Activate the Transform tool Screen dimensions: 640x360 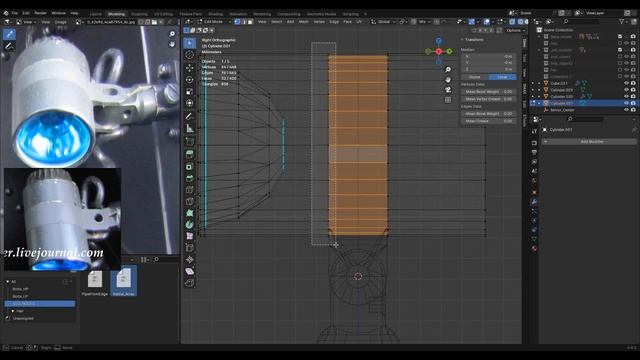[190, 103]
